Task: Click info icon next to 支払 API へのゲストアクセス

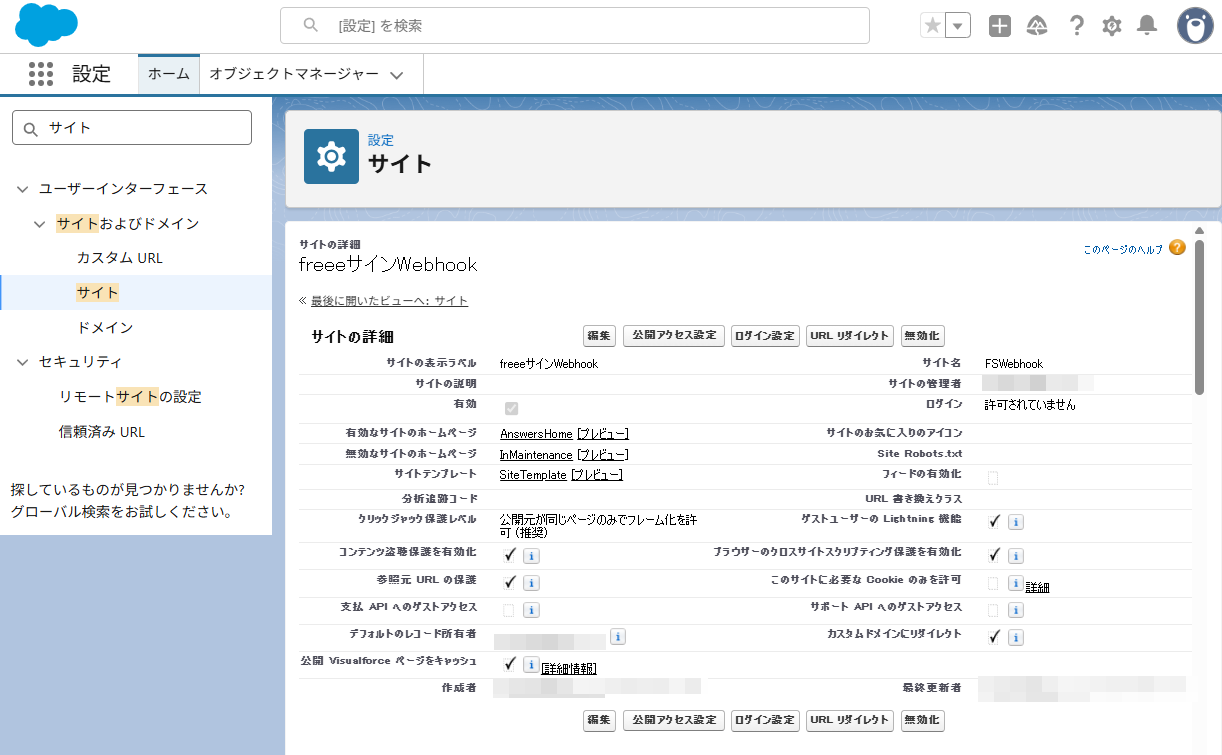Action: pyautogui.click(x=532, y=610)
